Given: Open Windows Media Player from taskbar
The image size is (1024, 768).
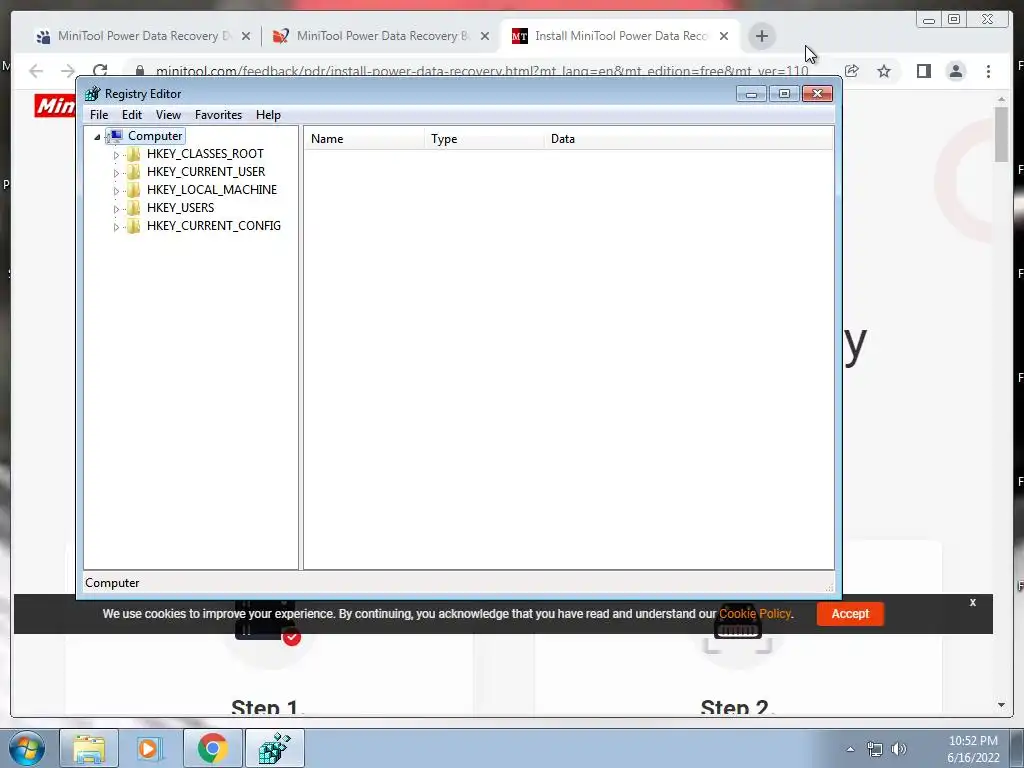Looking at the screenshot, I should coord(150,748).
